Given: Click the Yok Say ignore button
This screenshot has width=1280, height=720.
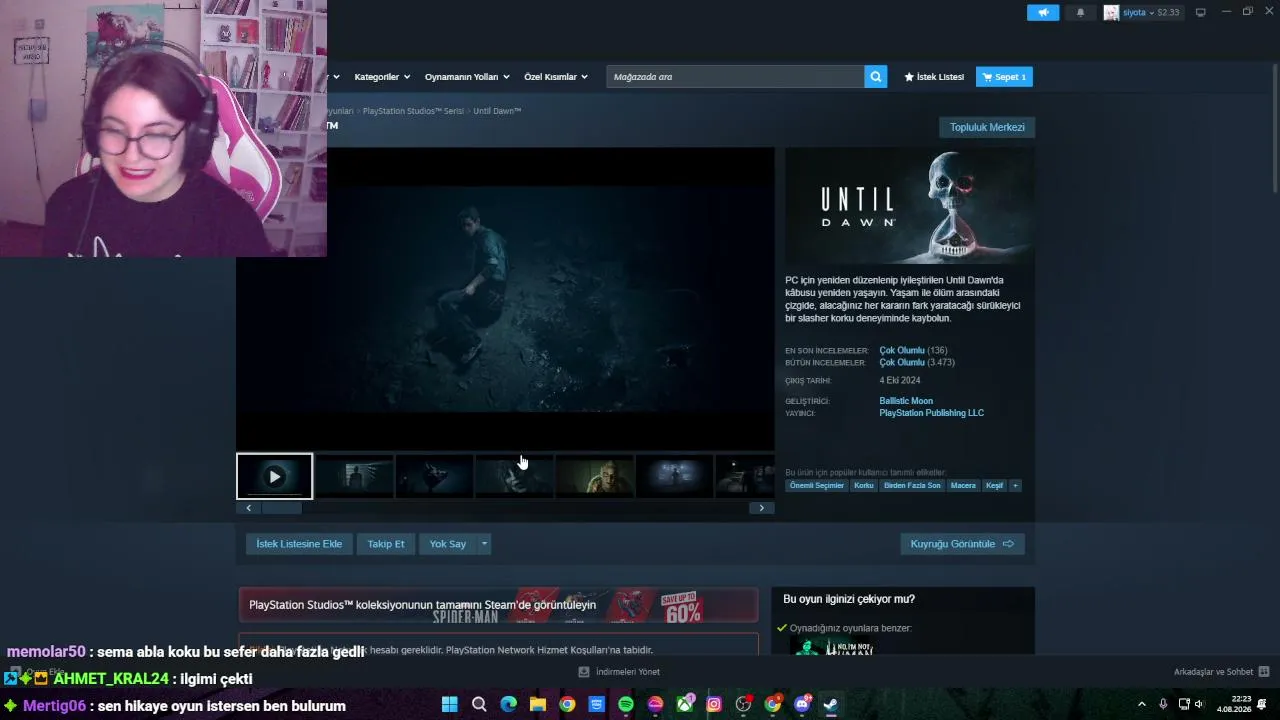Looking at the screenshot, I should (448, 544).
